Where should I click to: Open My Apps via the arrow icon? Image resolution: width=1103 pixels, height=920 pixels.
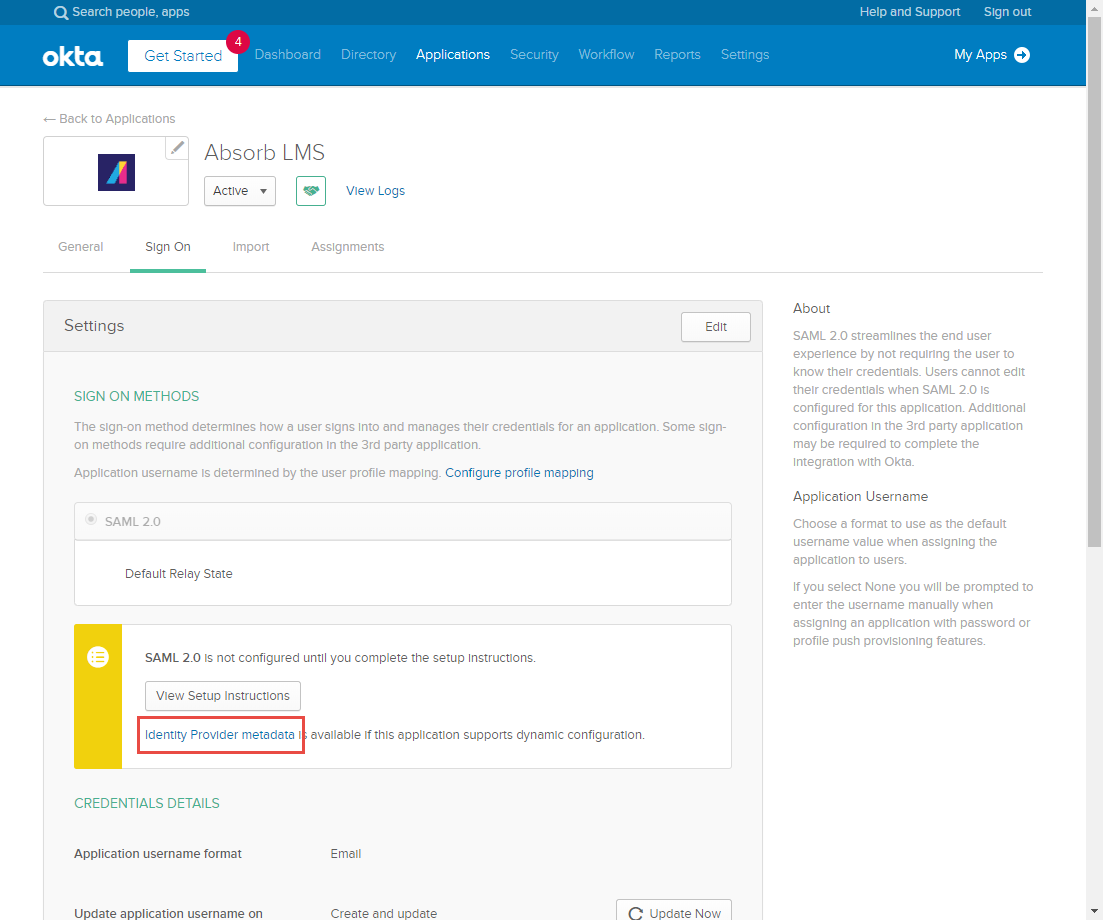click(1022, 55)
